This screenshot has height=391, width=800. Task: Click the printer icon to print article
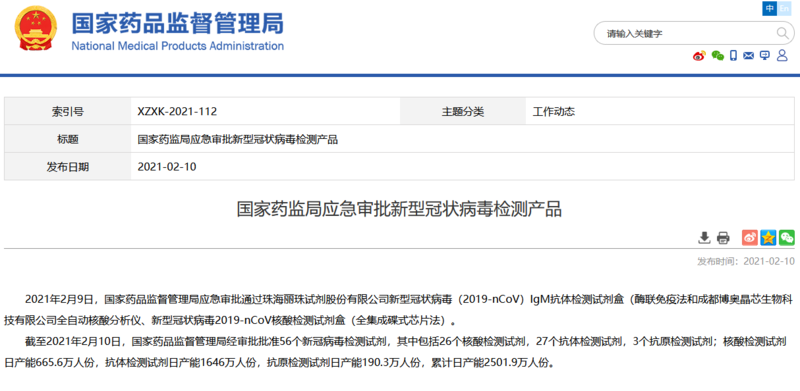click(x=723, y=237)
